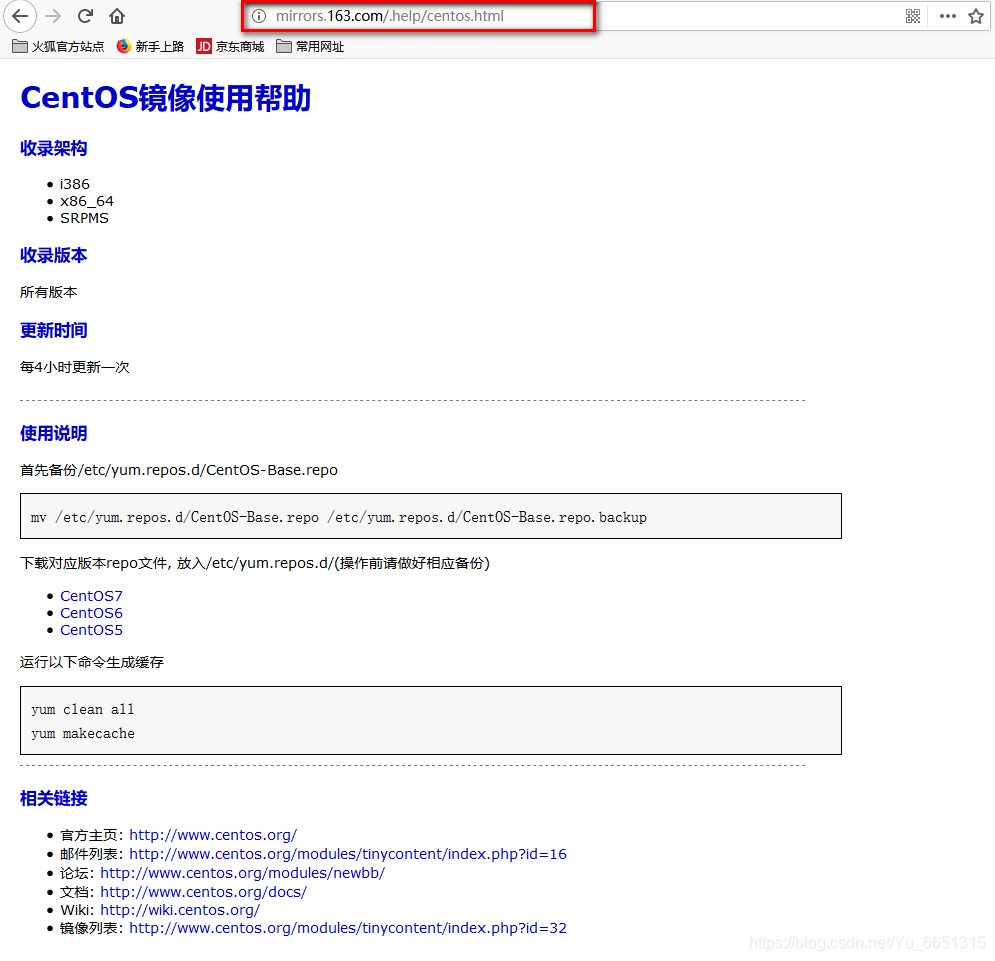Click the Forward arrow button
The image size is (995, 961).
(53, 16)
